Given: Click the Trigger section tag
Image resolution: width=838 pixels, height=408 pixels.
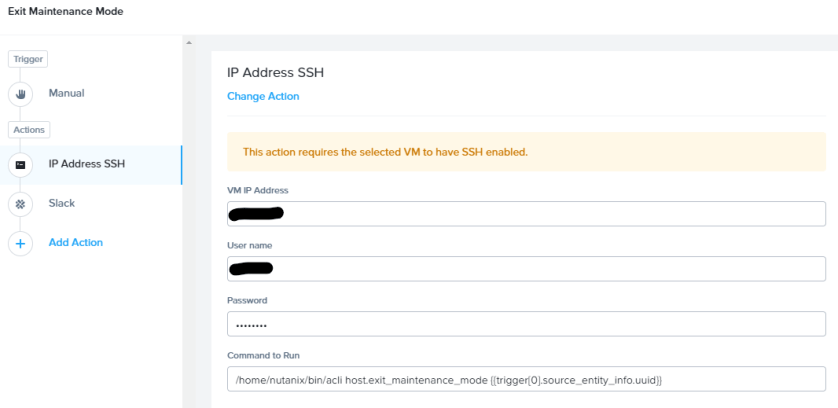Looking at the screenshot, I should point(27,59).
